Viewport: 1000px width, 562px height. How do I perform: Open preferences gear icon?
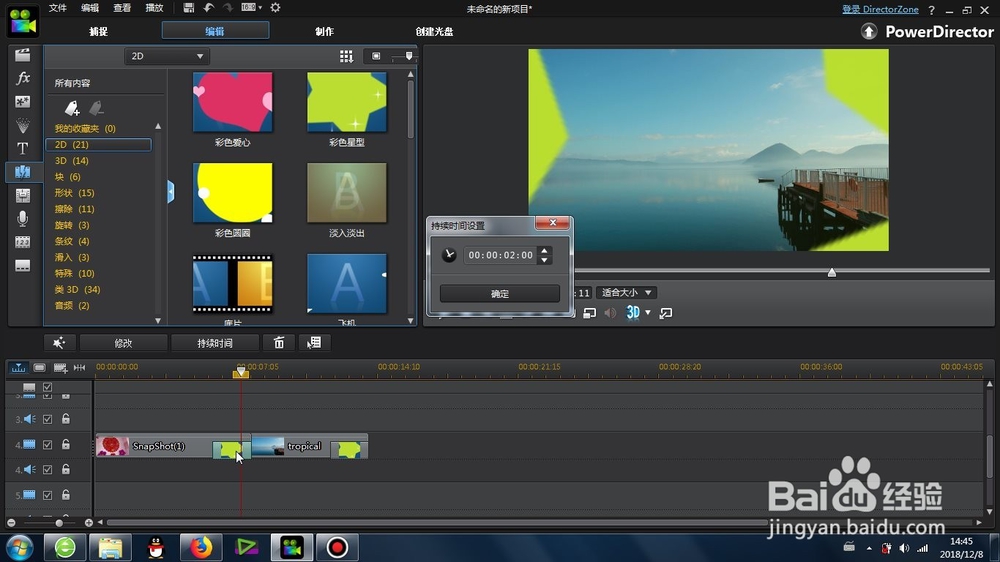point(276,8)
